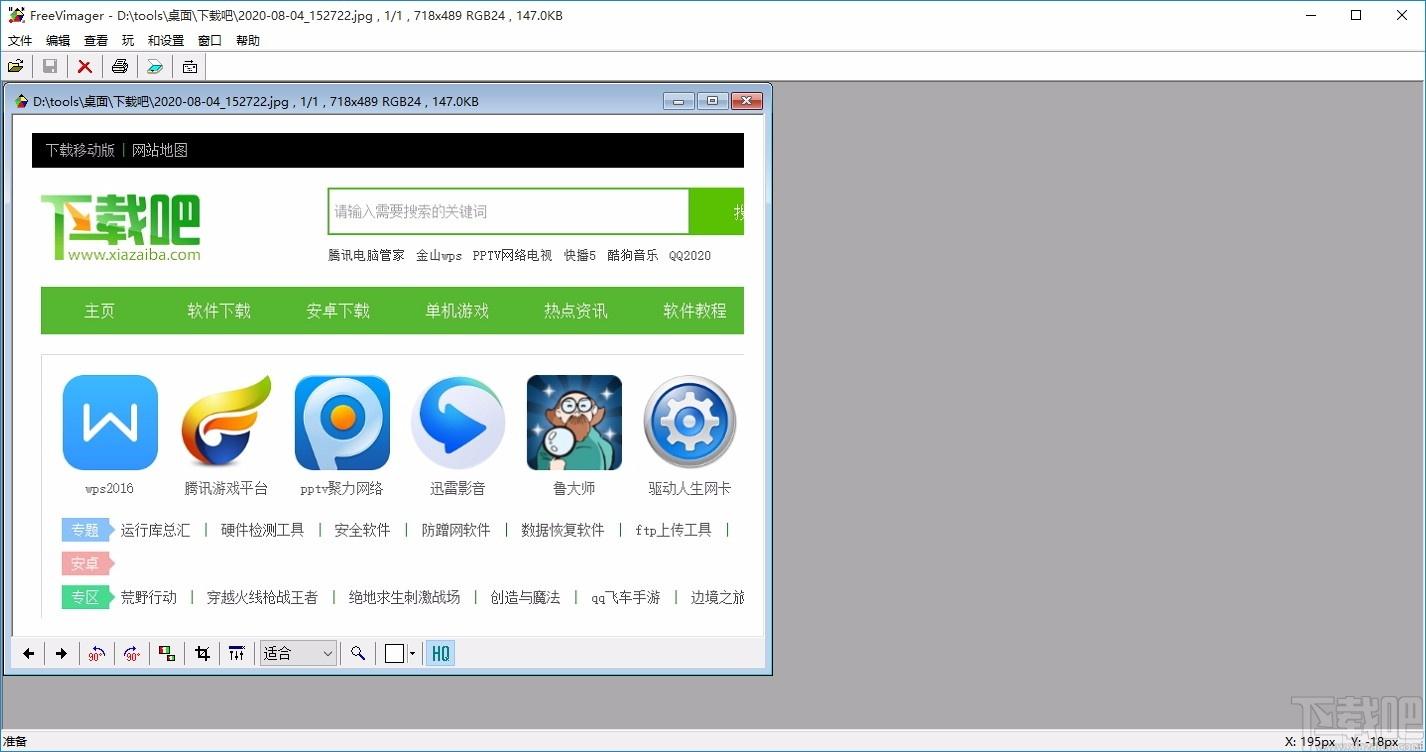1426x752 pixels.
Task: Open the 查看 menu
Action: (x=96, y=41)
